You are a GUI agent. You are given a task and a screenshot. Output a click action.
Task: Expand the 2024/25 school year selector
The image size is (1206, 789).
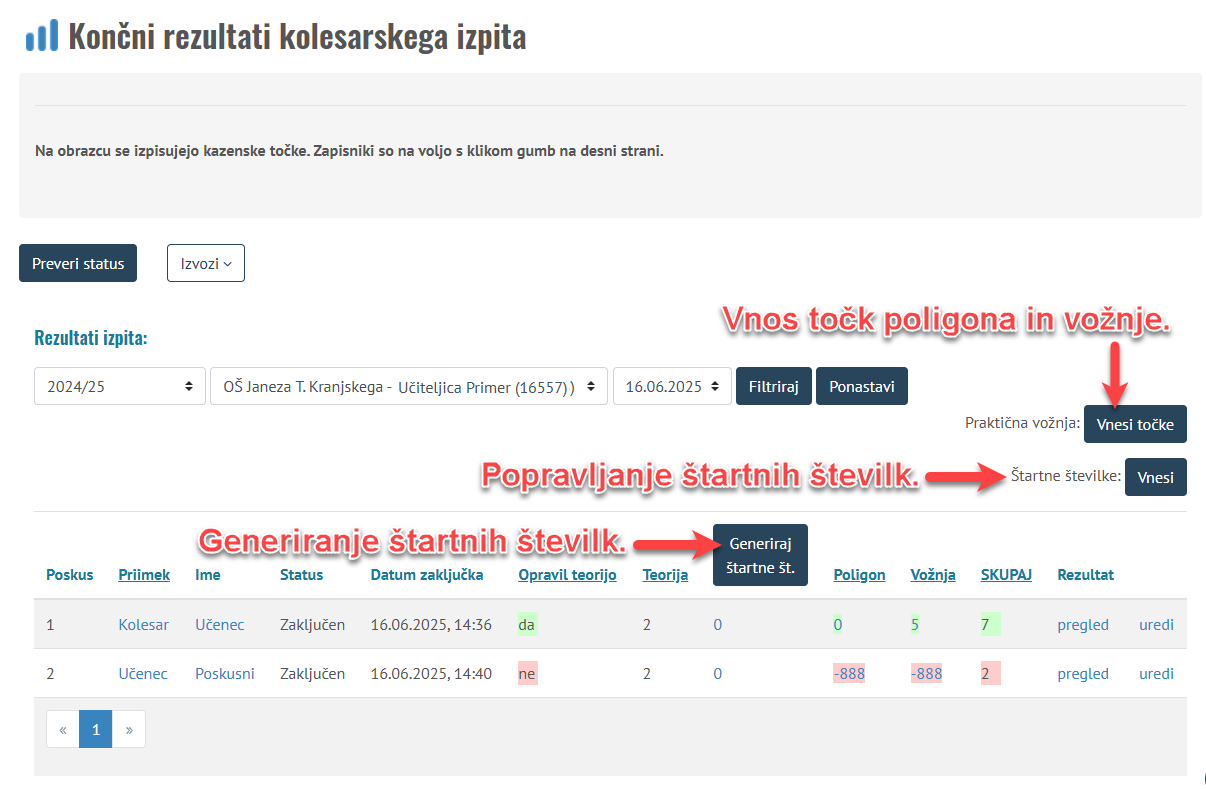click(118, 386)
